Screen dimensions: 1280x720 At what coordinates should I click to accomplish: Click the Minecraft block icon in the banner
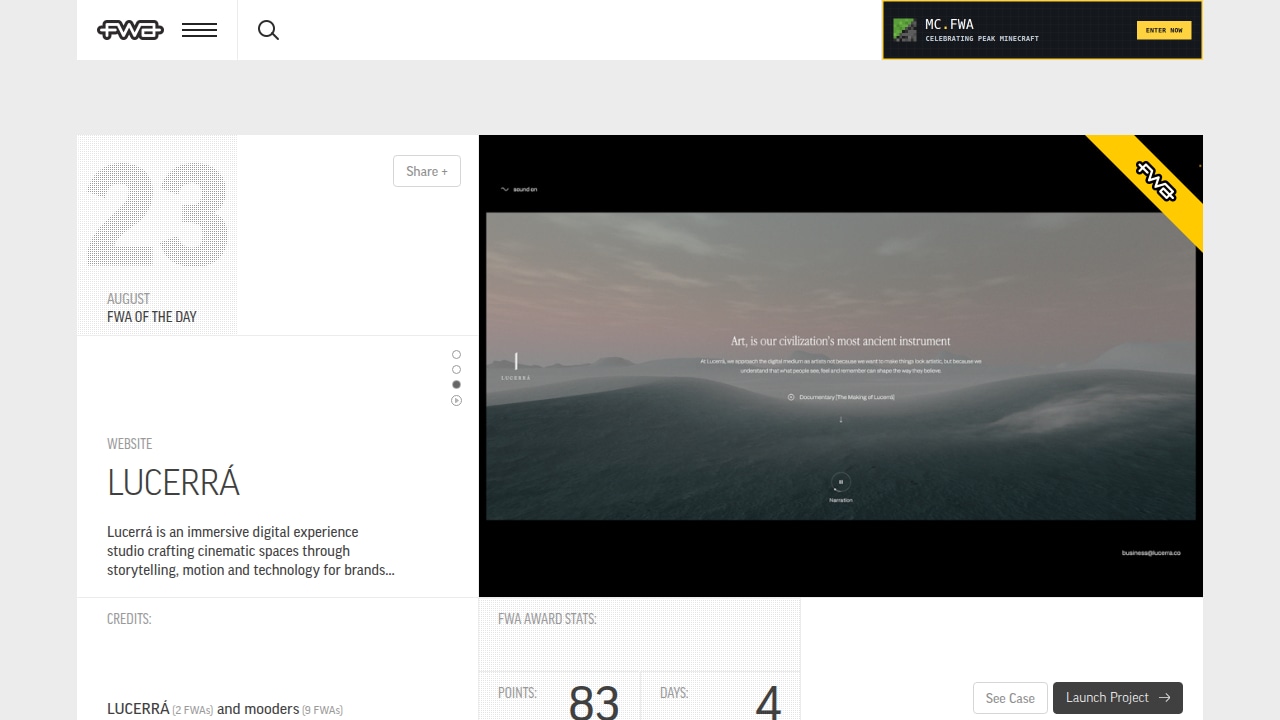tap(905, 30)
